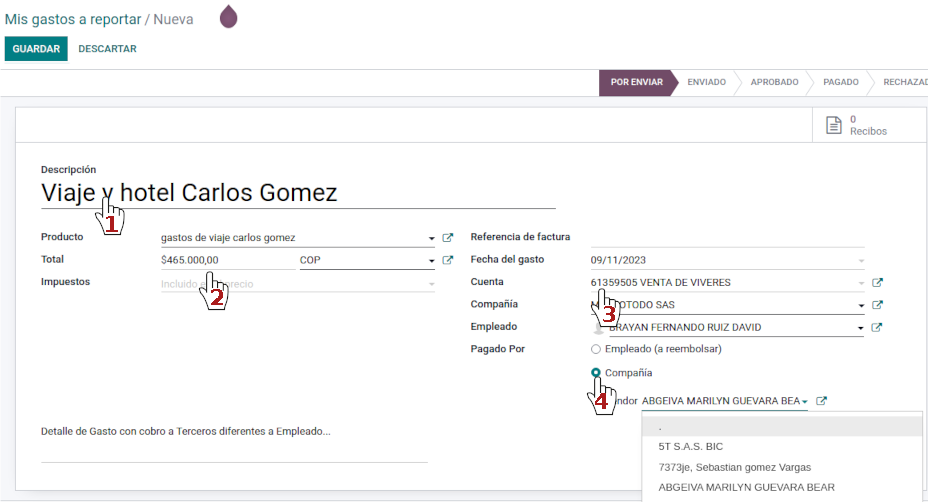Open external link beside Cuenta field
The image size is (928, 502).
877,283
